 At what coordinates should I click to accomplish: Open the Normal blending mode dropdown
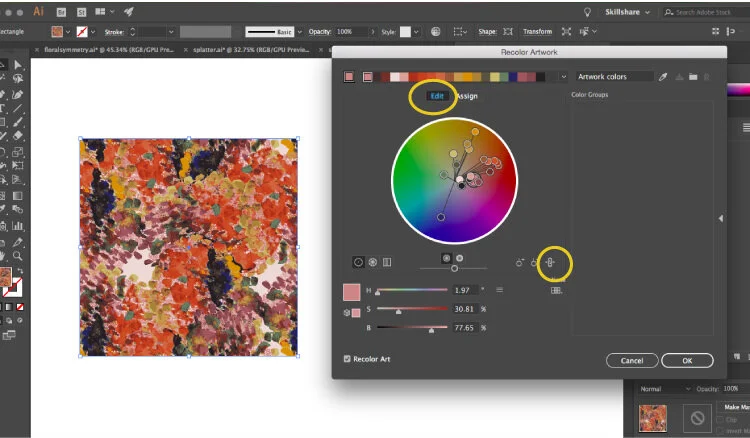[x=665, y=389]
